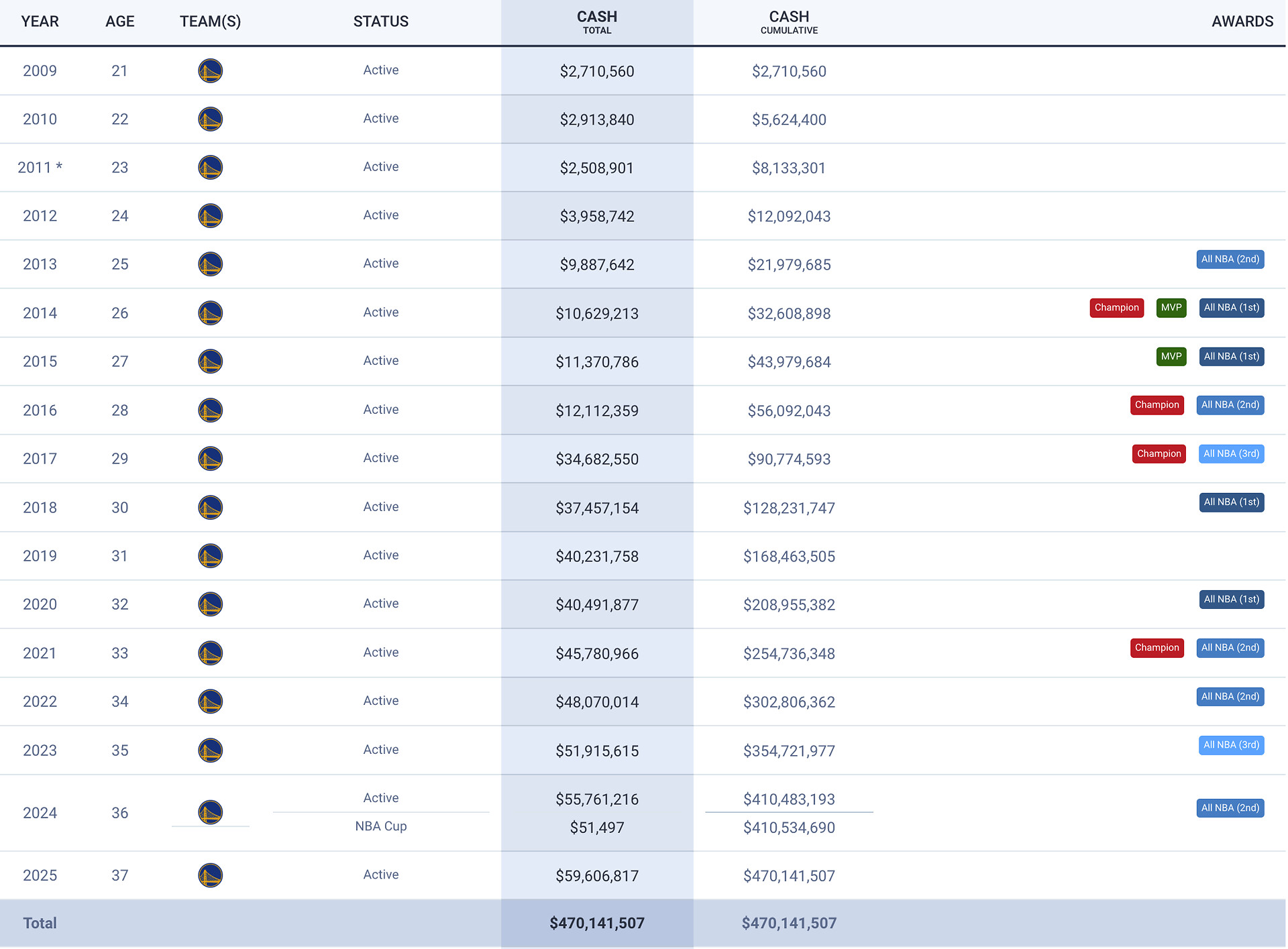This screenshot has width=1288, height=949.
Task: Click the Warriors logo in the 2011 row
Action: click(210, 167)
